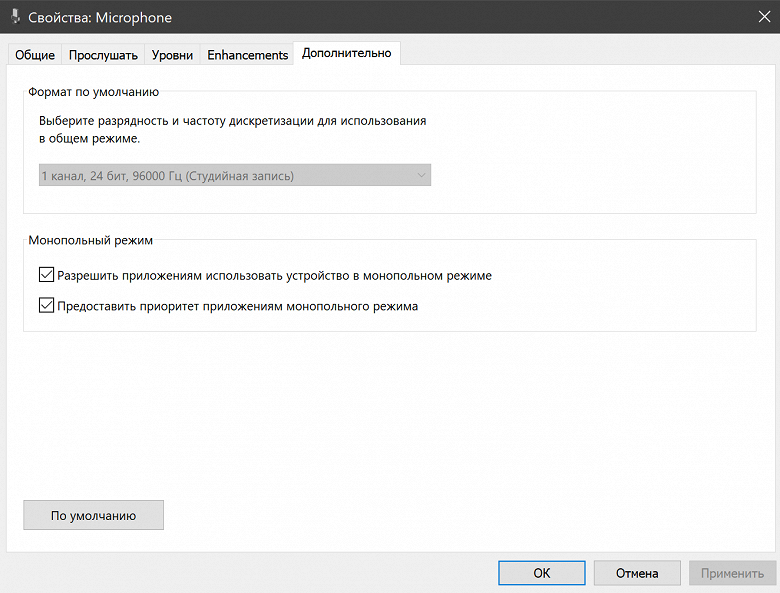
Task: Click the chevron arrow of format dropdown
Action: point(420,176)
